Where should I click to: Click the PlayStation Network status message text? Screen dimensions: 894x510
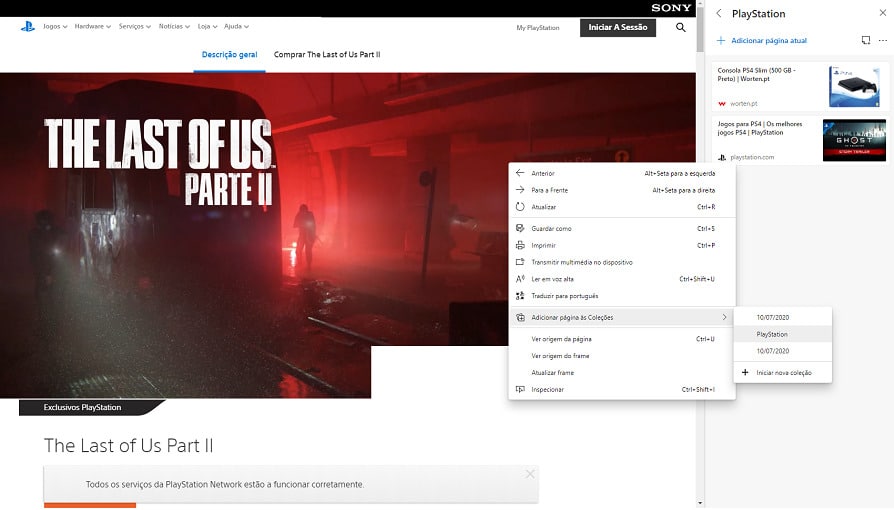click(225, 484)
